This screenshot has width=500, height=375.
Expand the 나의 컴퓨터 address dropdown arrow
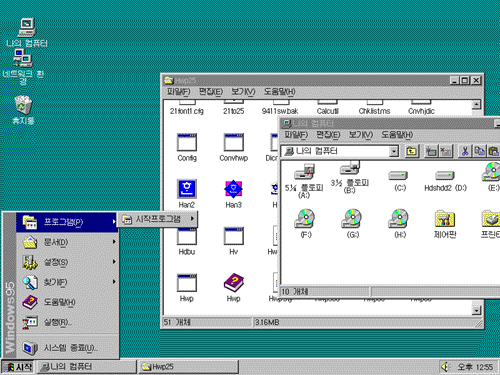(x=394, y=152)
